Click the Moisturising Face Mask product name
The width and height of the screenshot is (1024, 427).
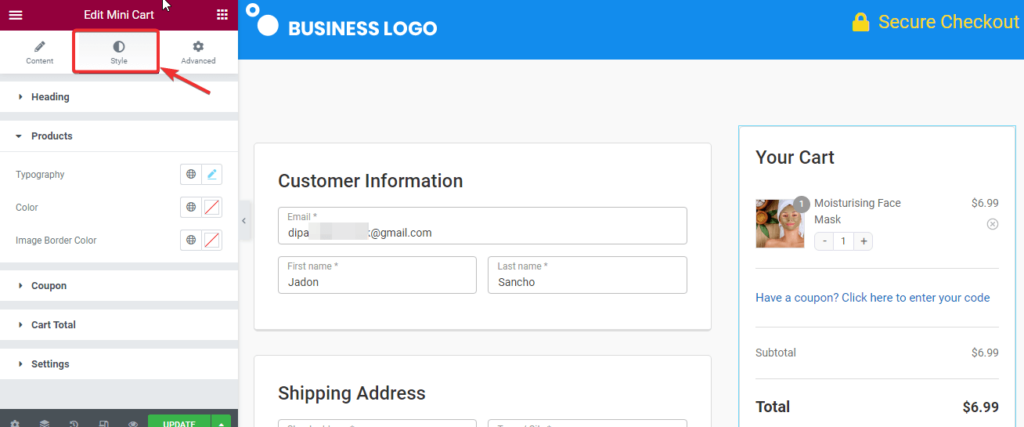857,211
